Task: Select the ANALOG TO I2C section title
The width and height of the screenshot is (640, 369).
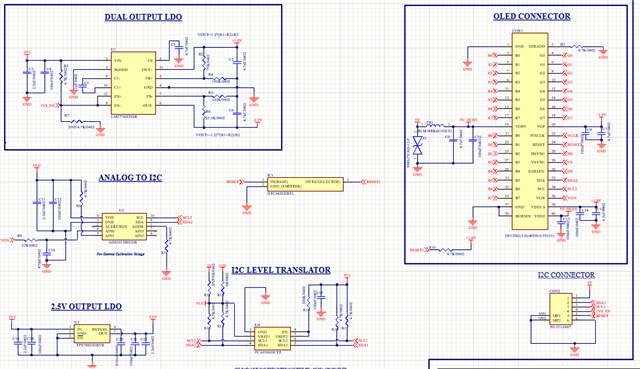Action: click(130, 178)
